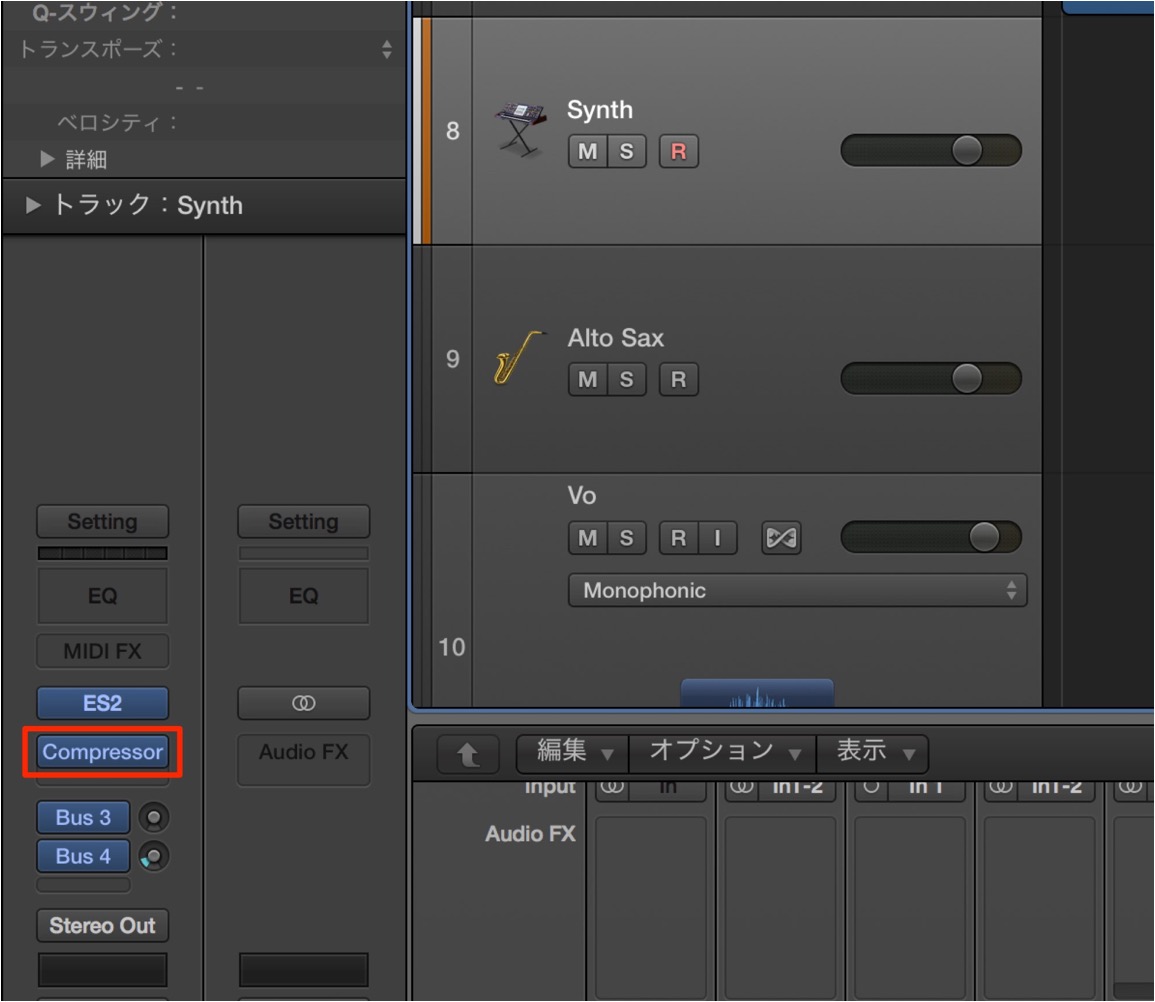Open the EQ display on second channel strip
Screen dimensions: 1155x1002
[x=303, y=595]
